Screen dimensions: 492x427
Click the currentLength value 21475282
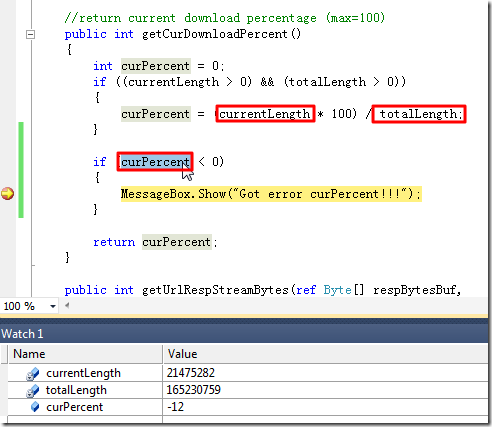[191, 373]
